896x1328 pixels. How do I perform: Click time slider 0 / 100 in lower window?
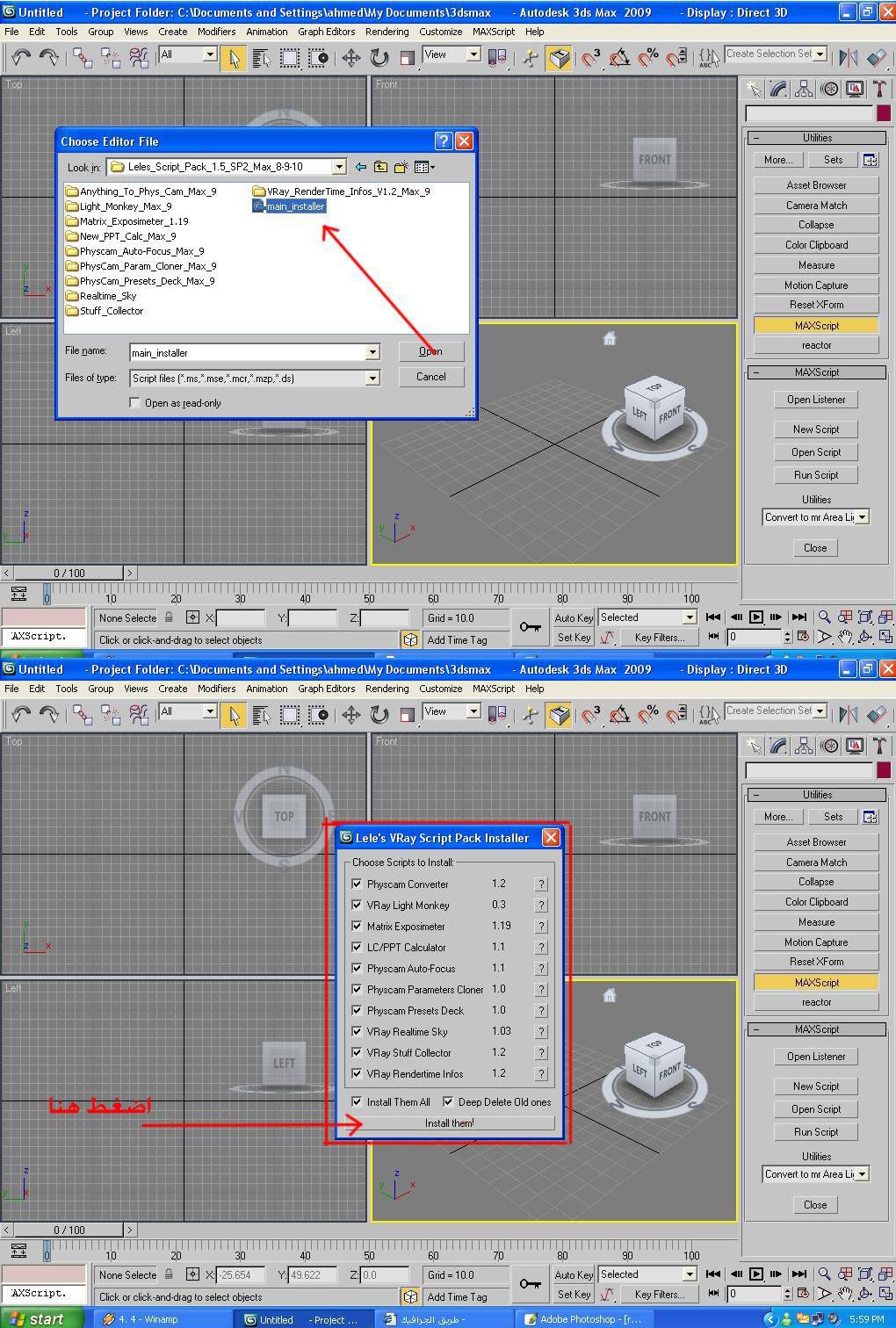(x=69, y=1230)
